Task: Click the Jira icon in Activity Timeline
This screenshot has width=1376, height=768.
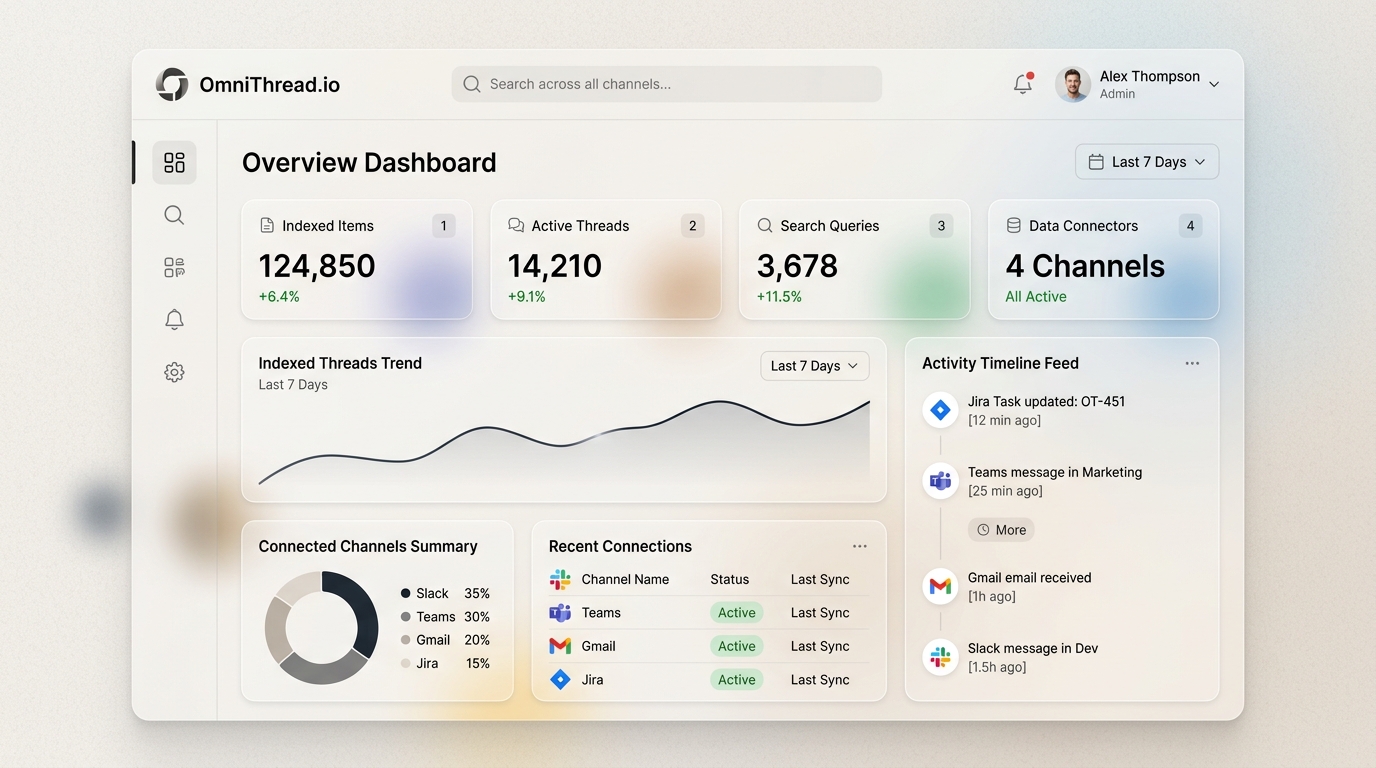Action: (940, 410)
